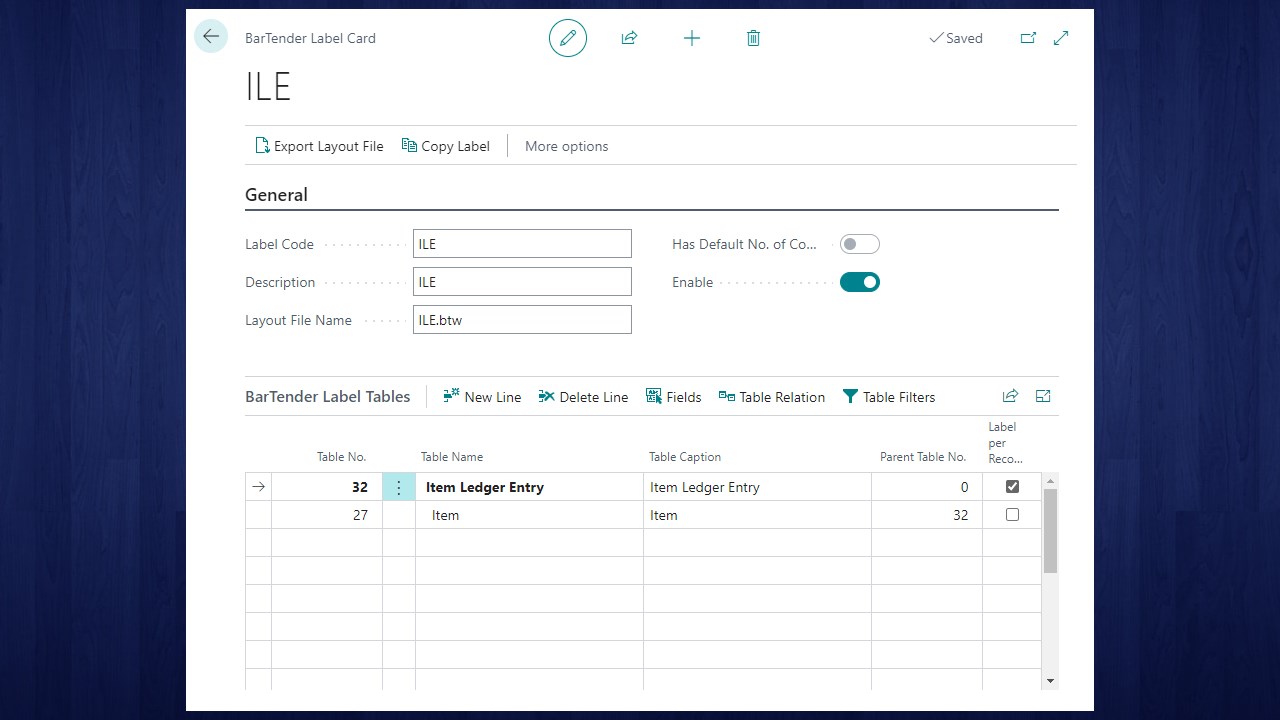1280x720 pixels.
Task: Click the table vertical scrollbar thumb
Action: tap(1050, 531)
